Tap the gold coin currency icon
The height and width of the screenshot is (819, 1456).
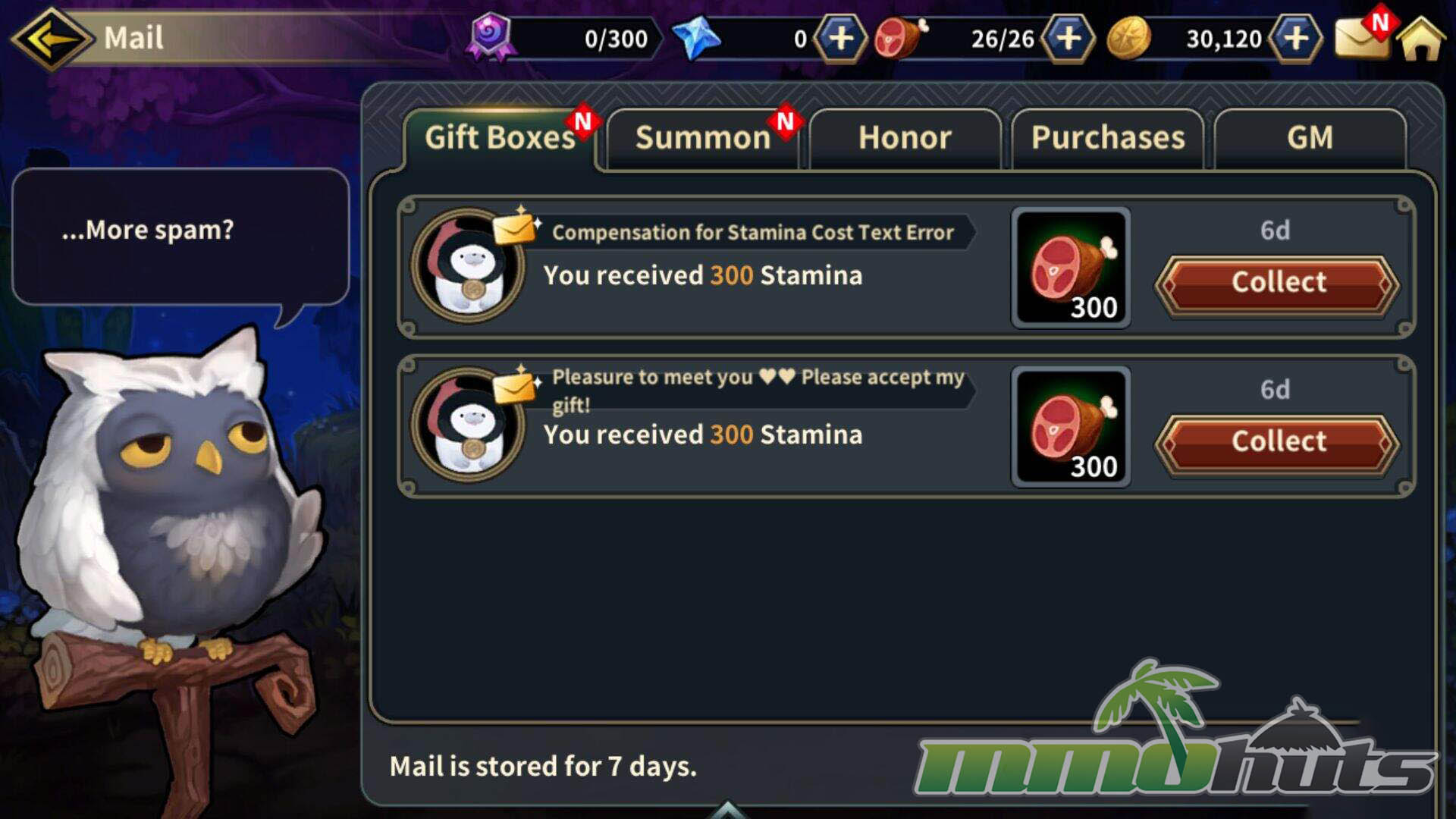pyautogui.click(x=1129, y=38)
